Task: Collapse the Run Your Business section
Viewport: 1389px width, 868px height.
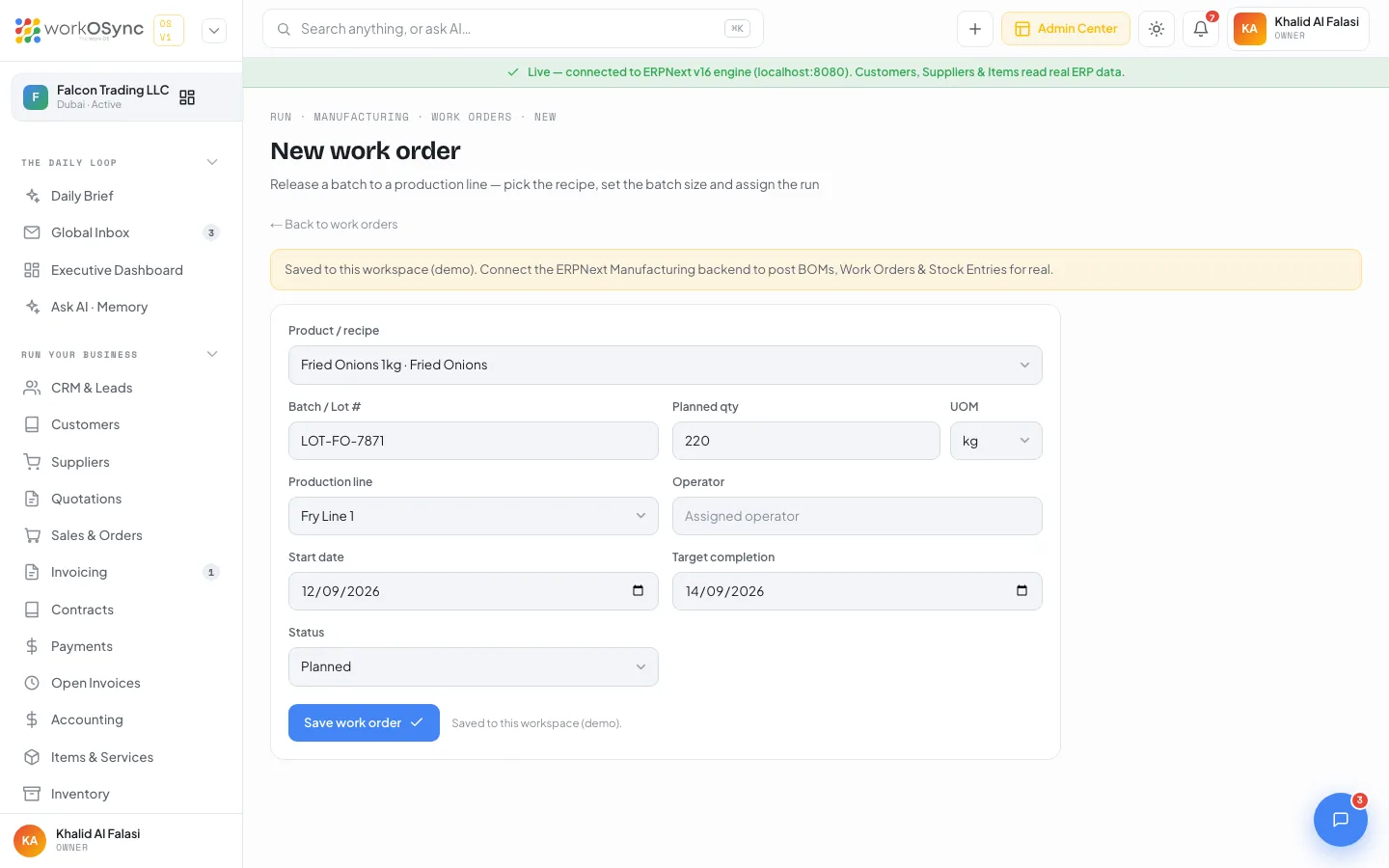Action: click(212, 354)
